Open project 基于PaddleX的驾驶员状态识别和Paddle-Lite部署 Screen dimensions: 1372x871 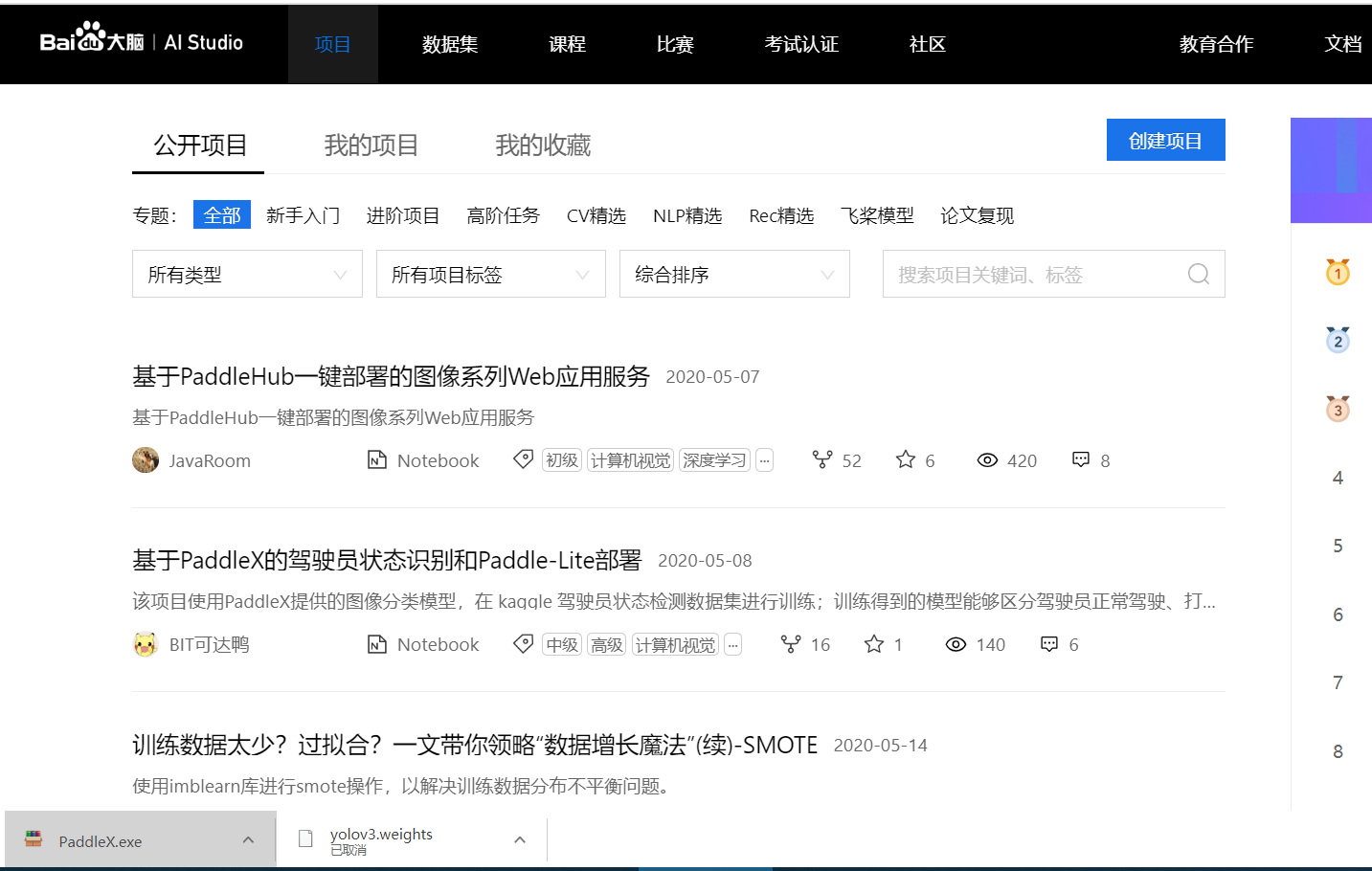coord(387,560)
